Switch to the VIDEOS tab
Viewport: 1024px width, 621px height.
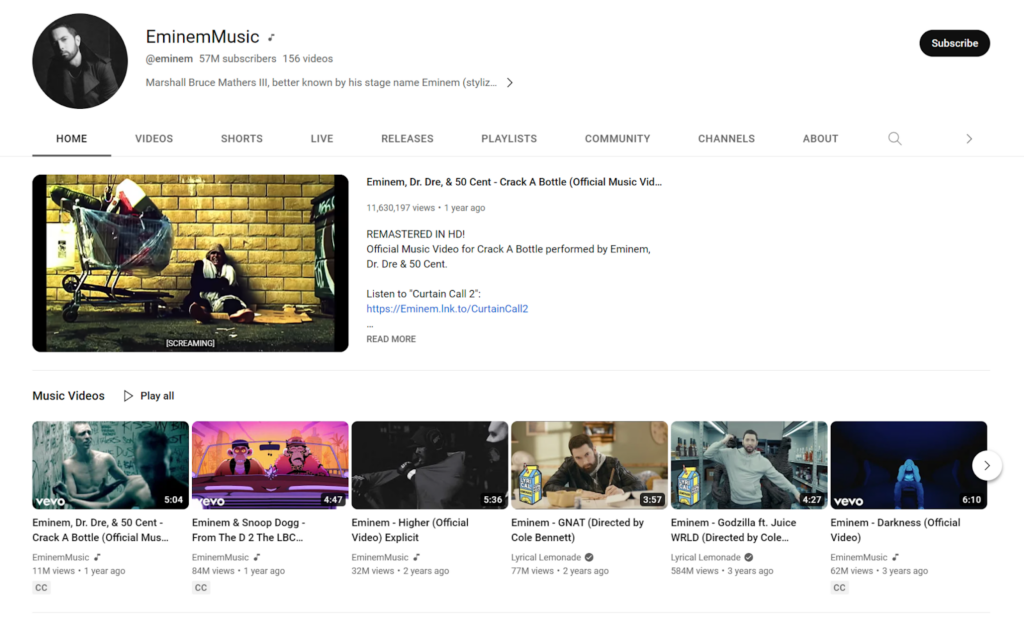click(154, 138)
